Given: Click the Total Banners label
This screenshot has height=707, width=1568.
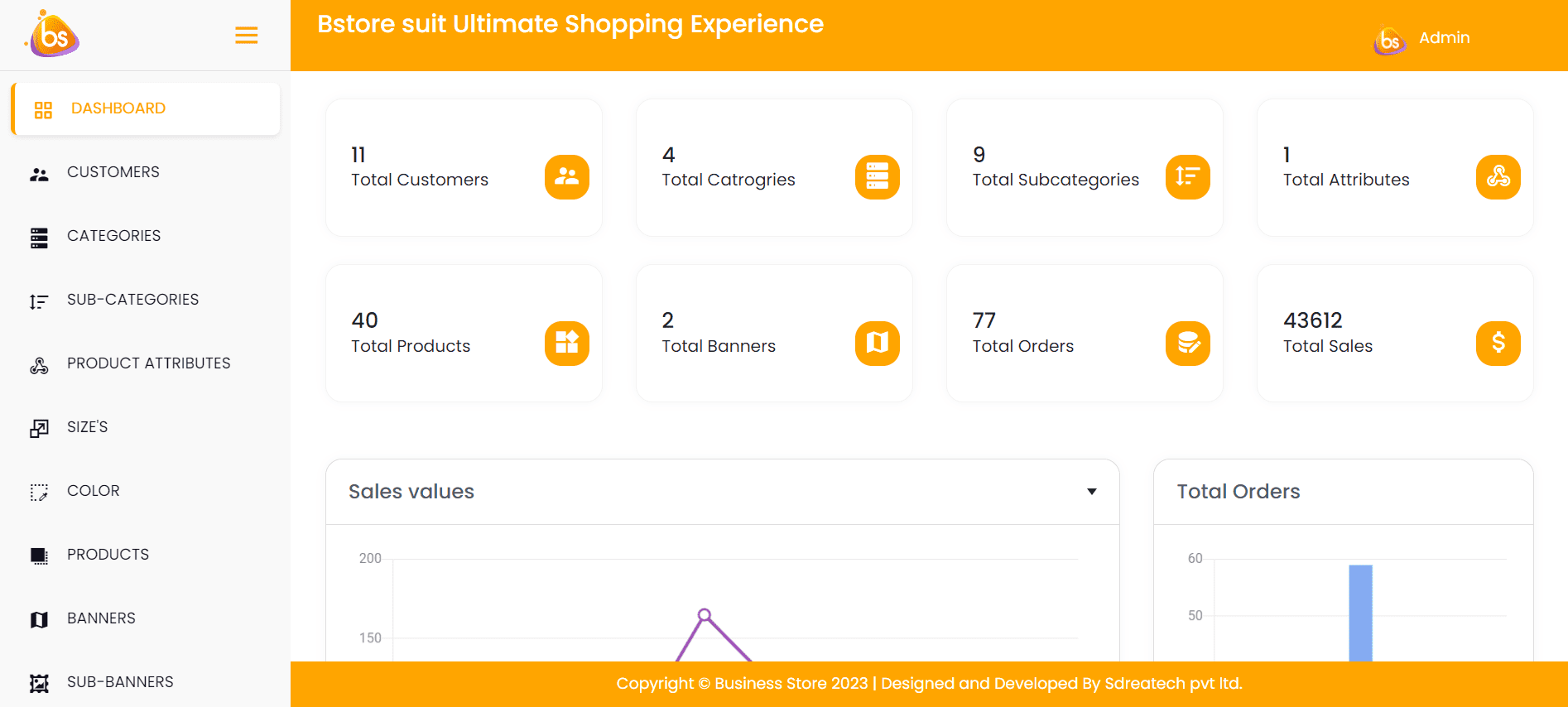Looking at the screenshot, I should [719, 346].
